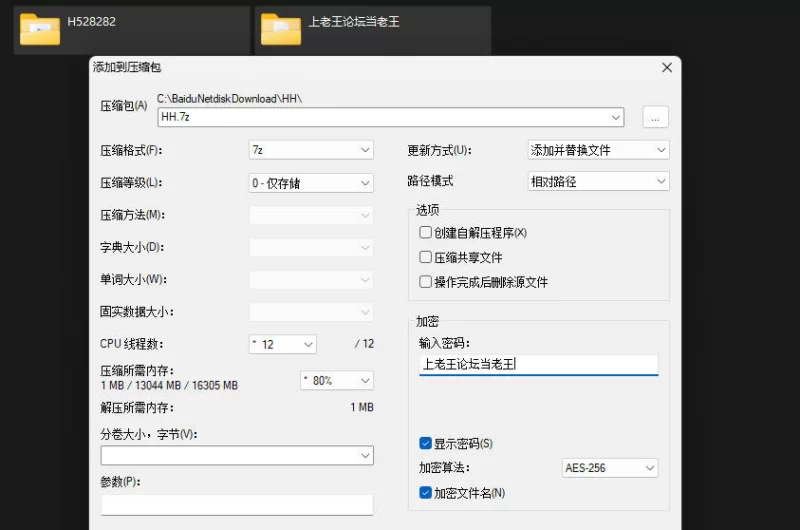800x530 pixels.
Task: Click the 参数 parameters input field
Action: (237, 504)
